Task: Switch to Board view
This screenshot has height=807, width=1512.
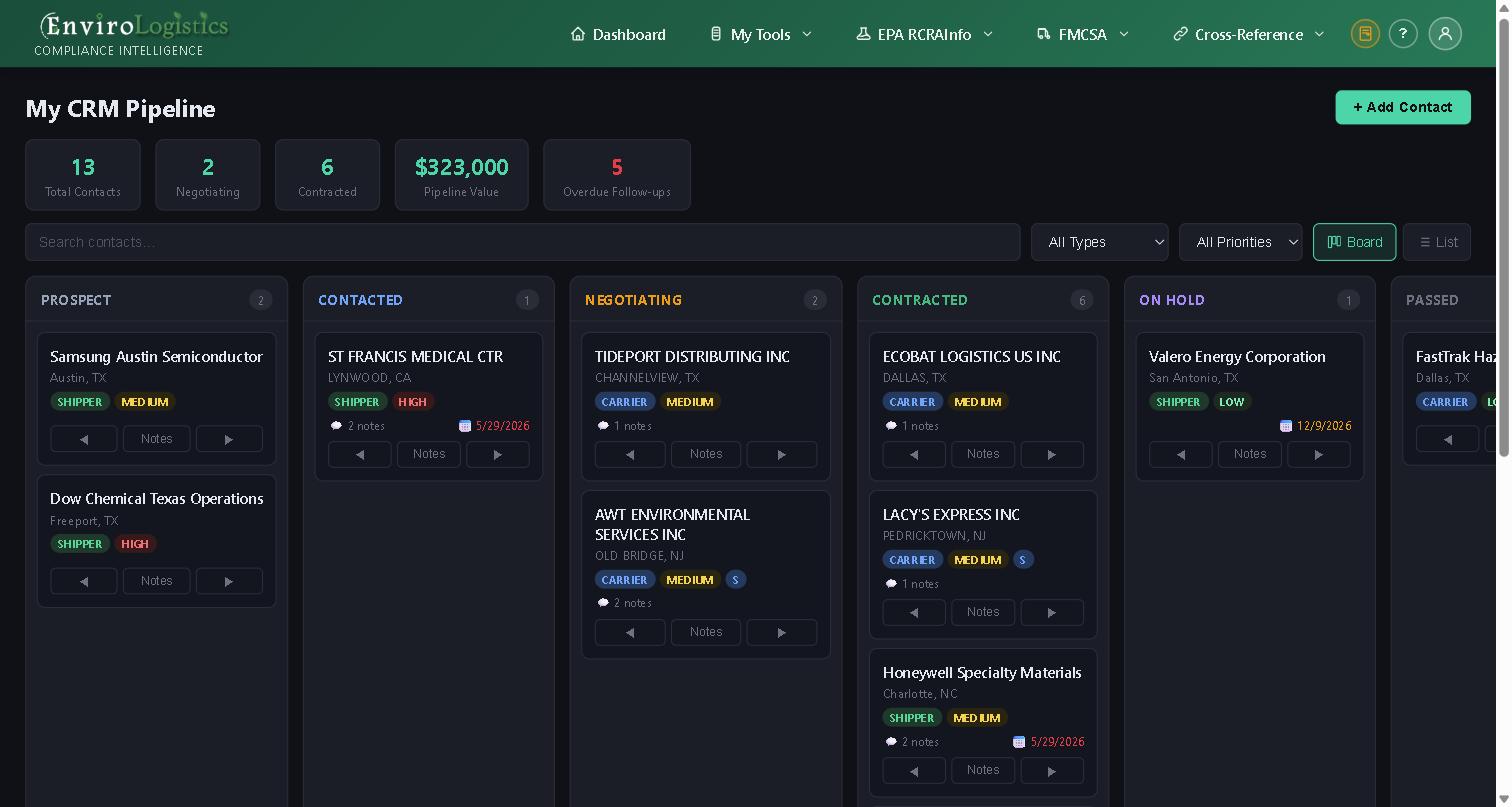Action: pyautogui.click(x=1354, y=242)
